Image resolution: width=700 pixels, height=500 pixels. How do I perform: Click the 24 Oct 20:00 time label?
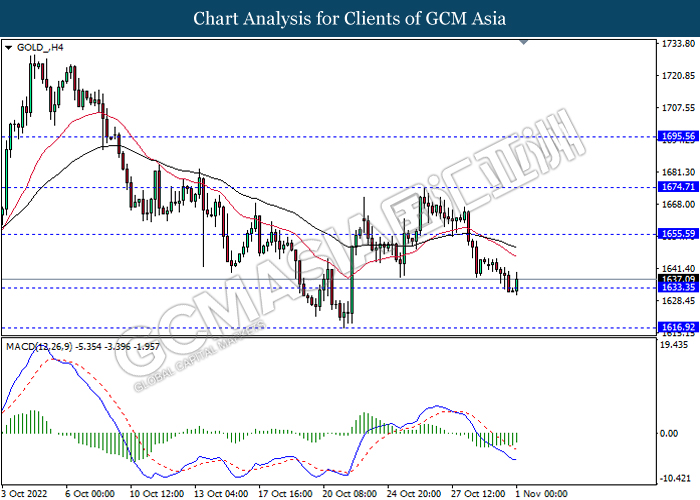click(414, 494)
